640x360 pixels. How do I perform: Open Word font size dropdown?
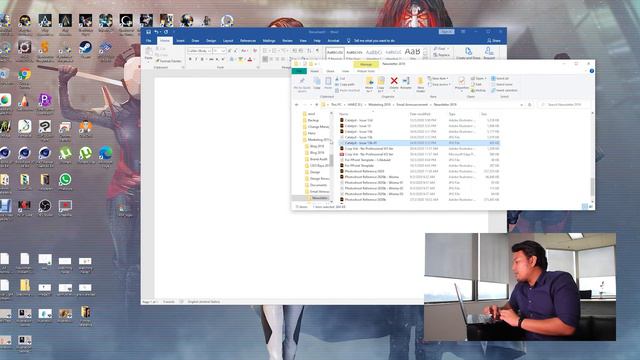click(x=223, y=51)
